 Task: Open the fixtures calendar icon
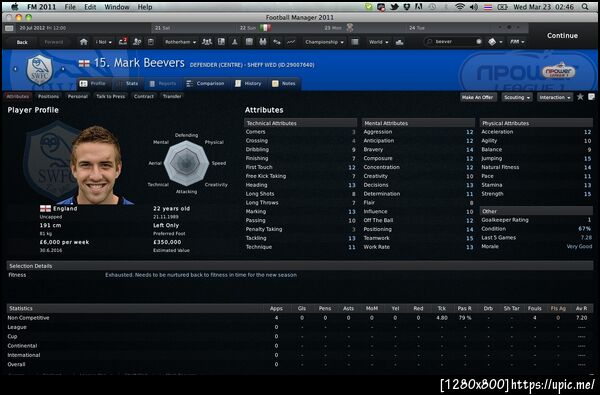[249, 42]
